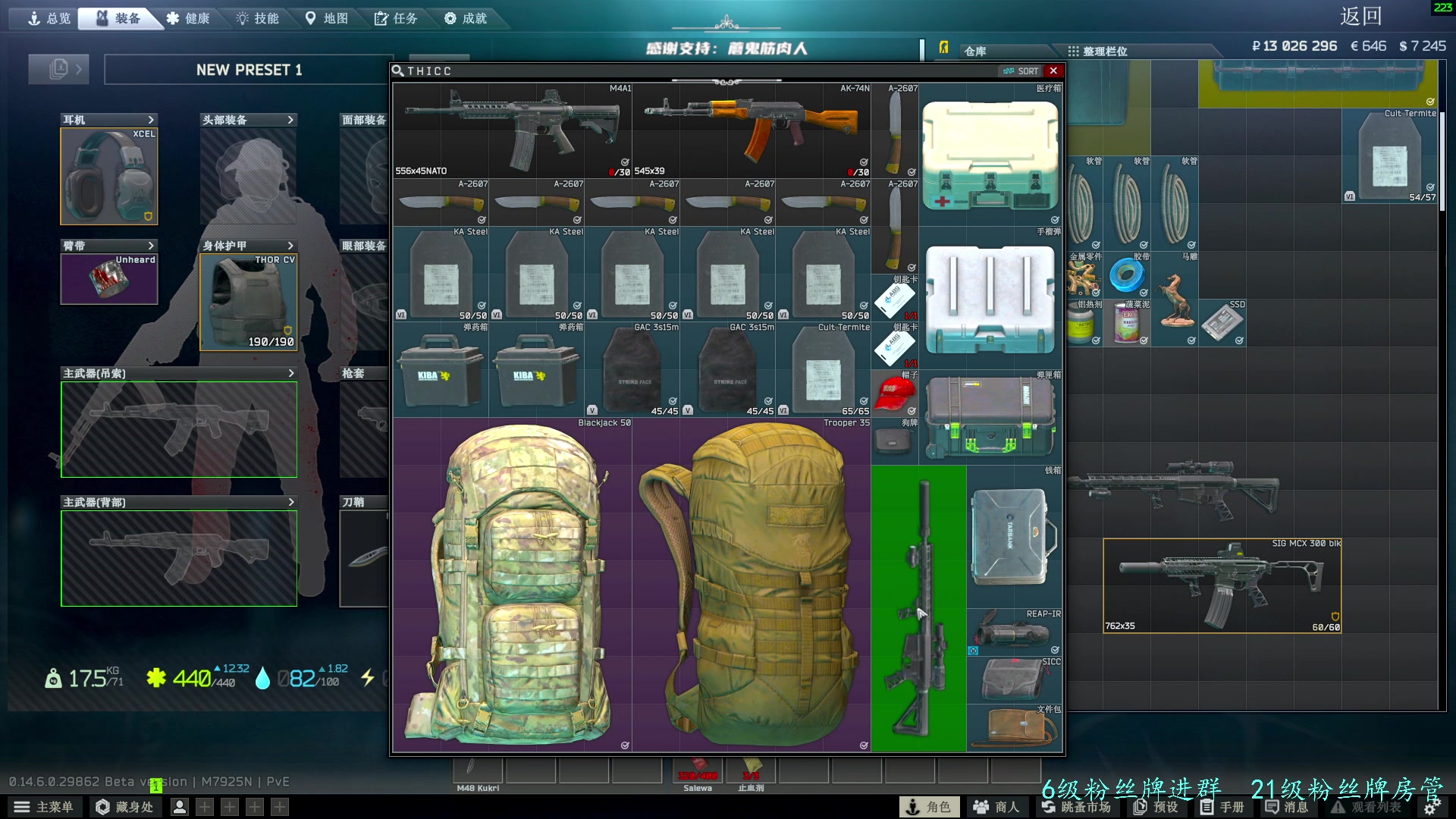This screenshot has height=819, width=1456.
Task: Select the rifle on the green cell
Action: pos(918,608)
